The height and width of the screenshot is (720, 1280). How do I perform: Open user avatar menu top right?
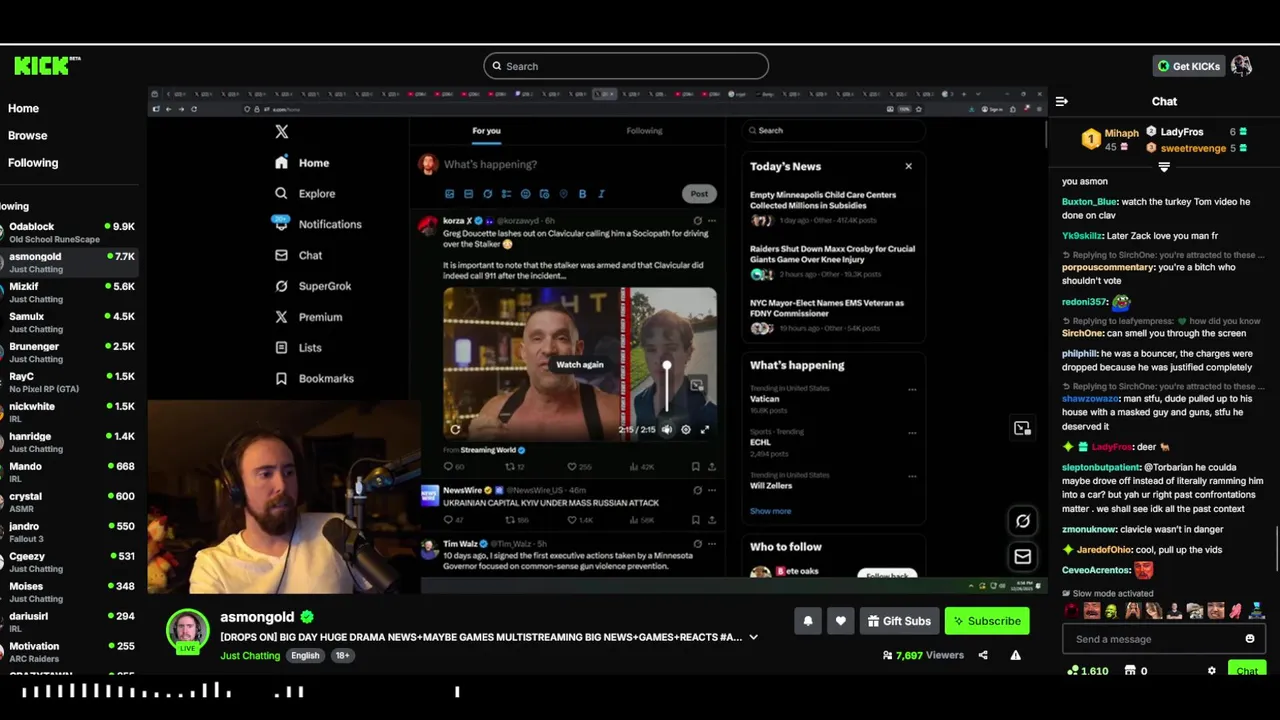click(1242, 66)
